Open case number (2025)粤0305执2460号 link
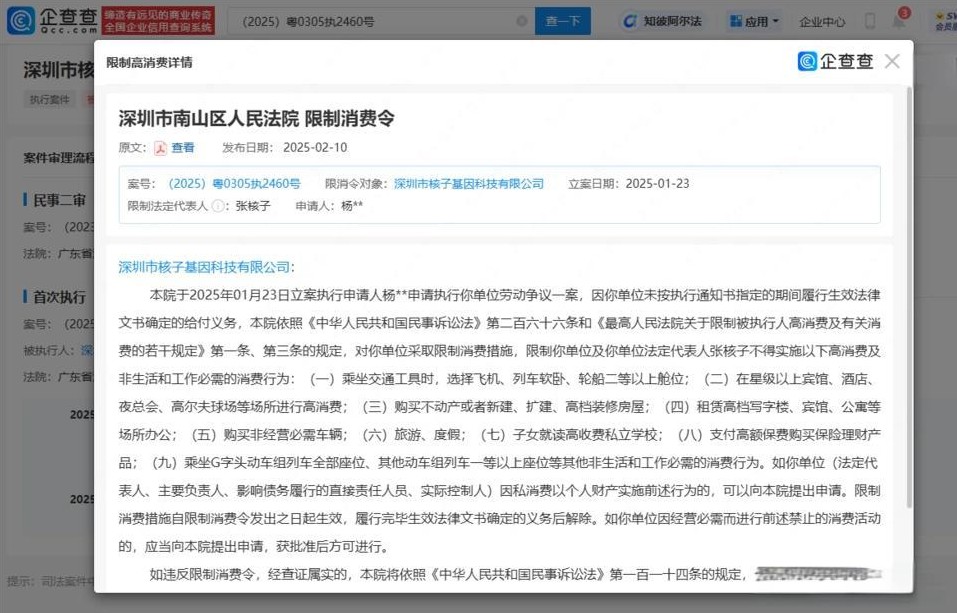Viewport: 957px width, 613px height. pyautogui.click(x=235, y=184)
